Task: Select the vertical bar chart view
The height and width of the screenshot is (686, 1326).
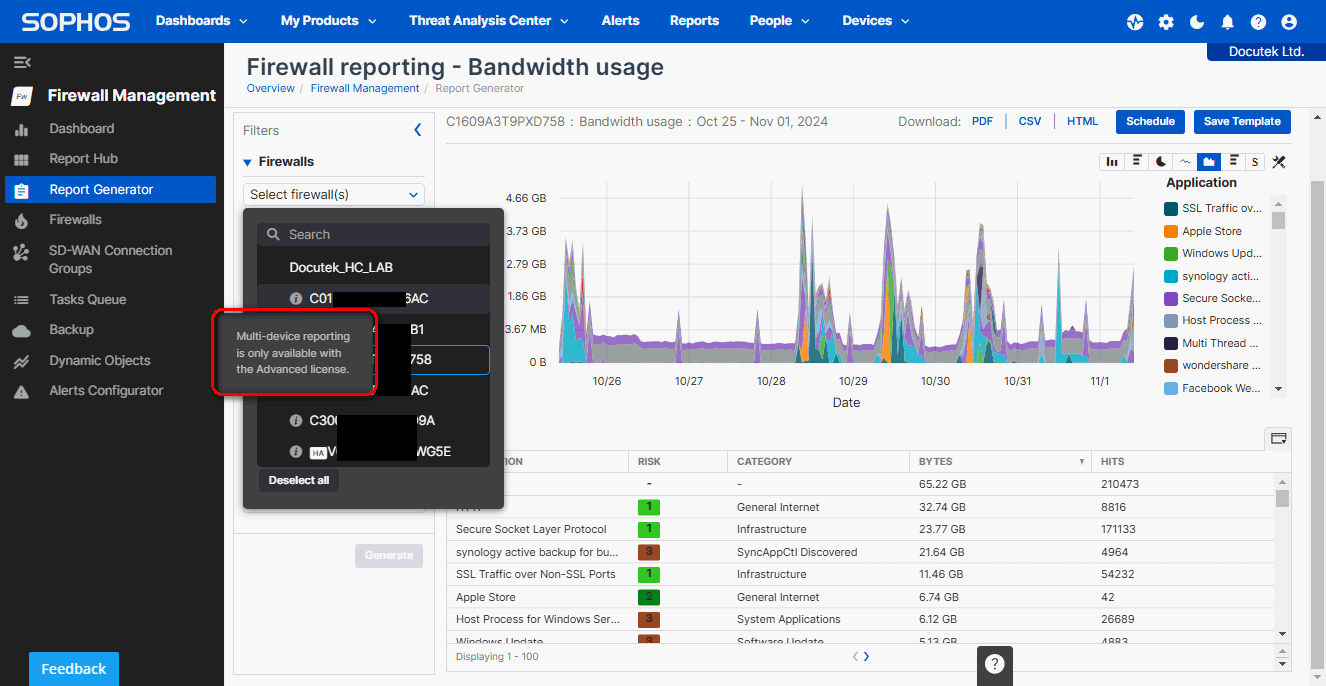Action: [1112, 162]
